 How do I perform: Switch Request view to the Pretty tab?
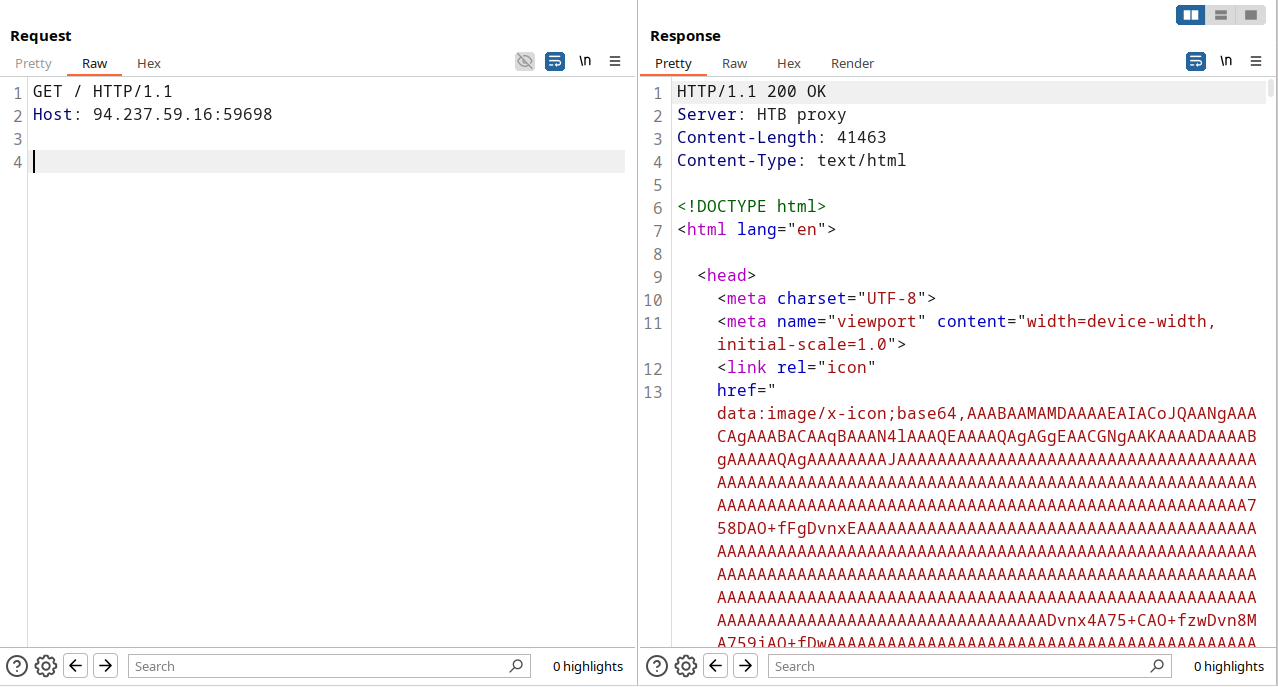tap(33, 63)
